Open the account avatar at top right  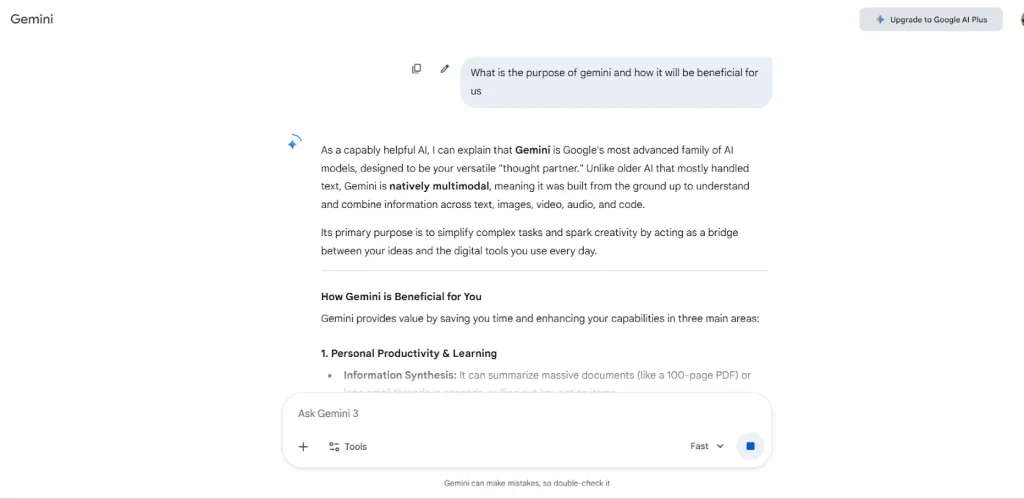tap(1021, 20)
